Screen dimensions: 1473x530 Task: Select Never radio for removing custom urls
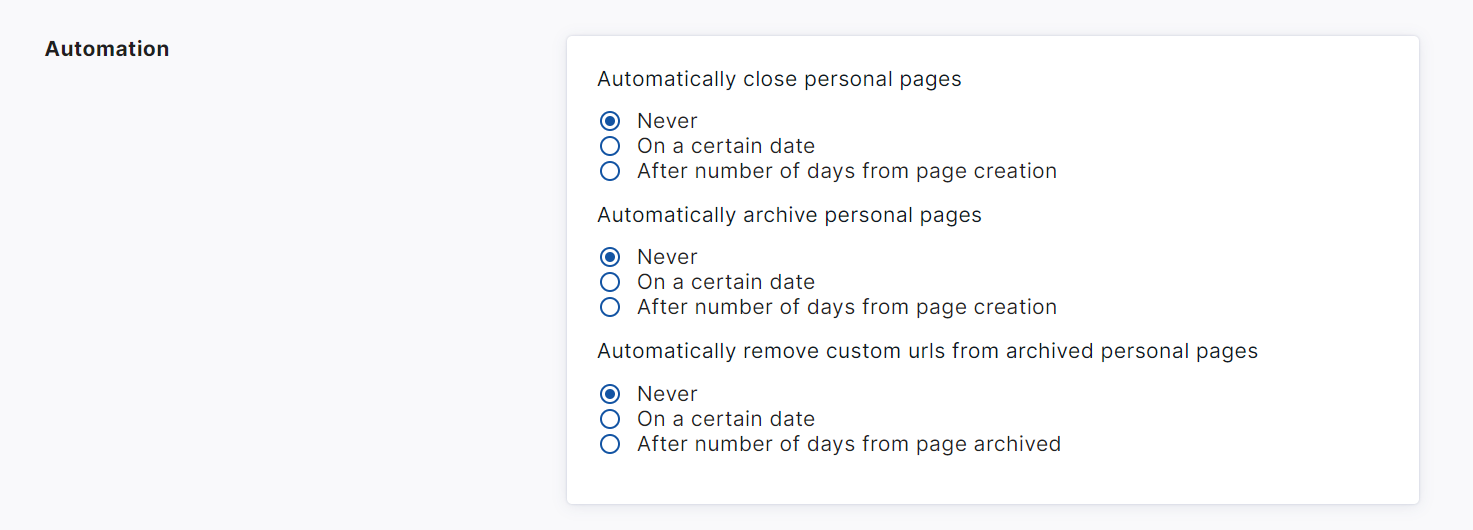(x=610, y=394)
